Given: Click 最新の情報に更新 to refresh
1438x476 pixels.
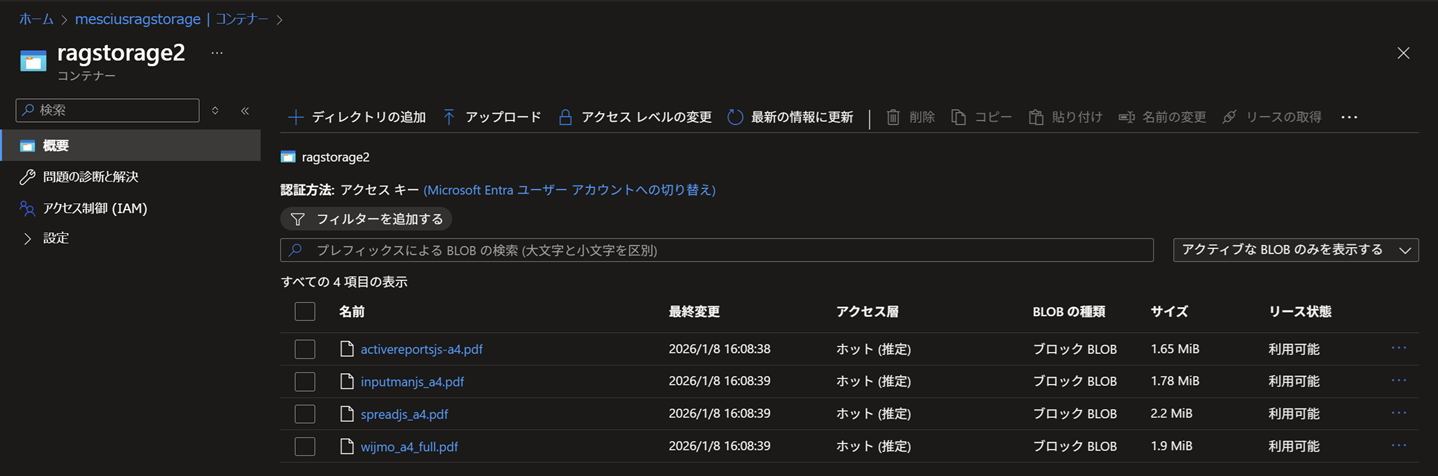Looking at the screenshot, I should pos(790,117).
